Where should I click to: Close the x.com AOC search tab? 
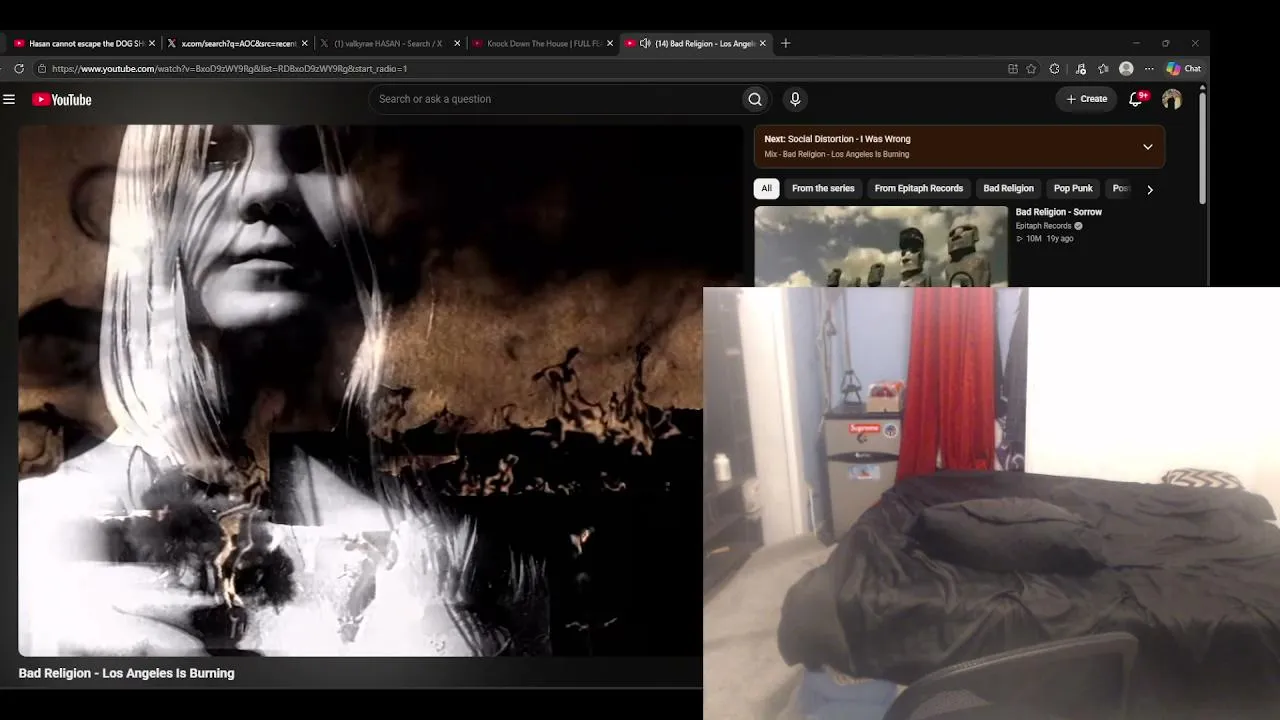pos(304,44)
